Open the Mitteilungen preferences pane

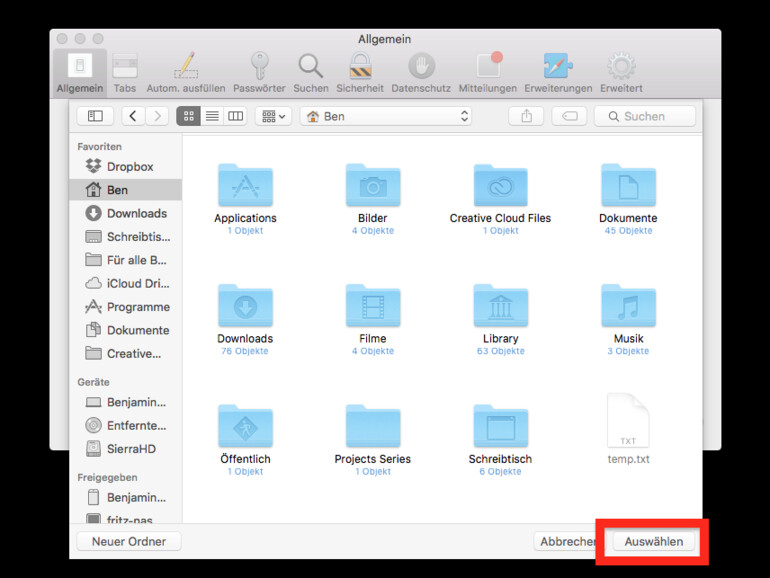coord(488,73)
